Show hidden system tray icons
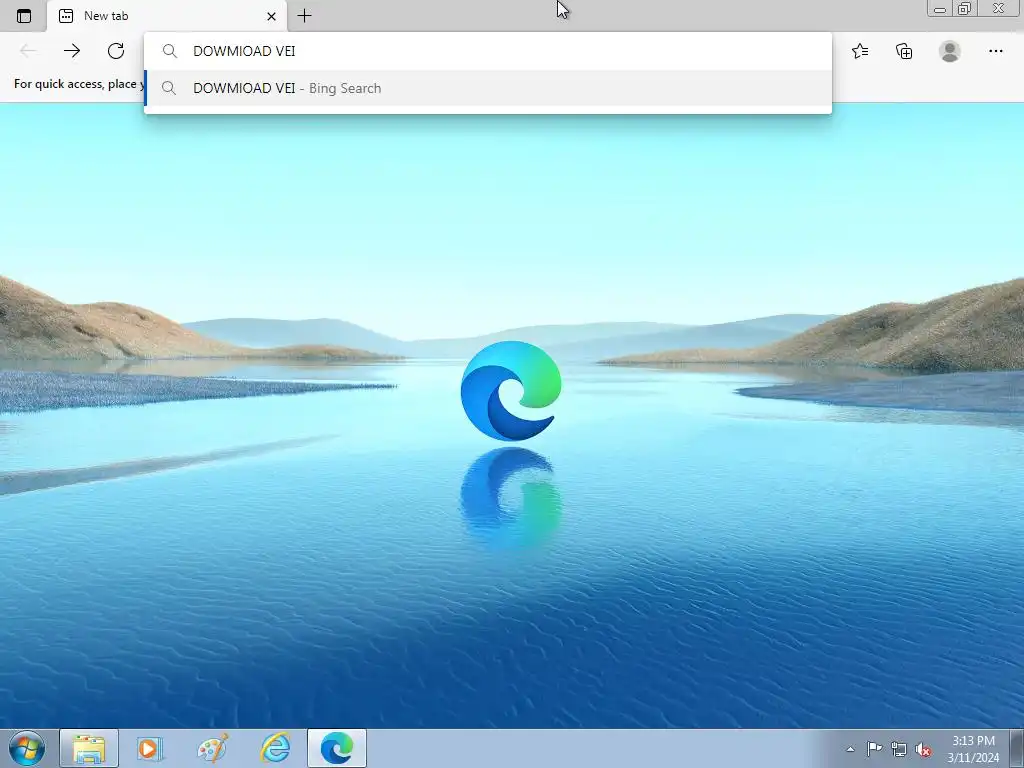The width and height of the screenshot is (1024, 768). click(850, 749)
